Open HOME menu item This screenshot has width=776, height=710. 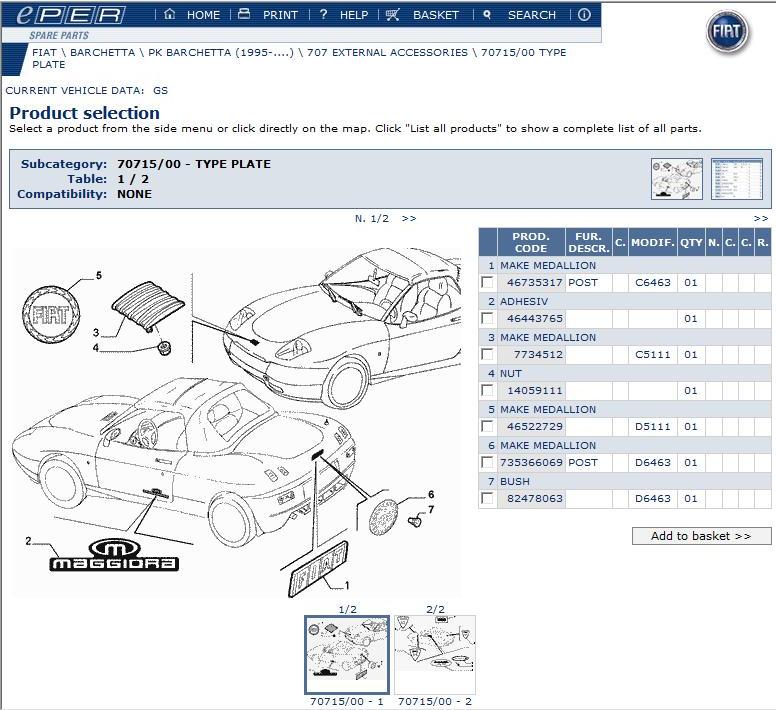(x=203, y=15)
